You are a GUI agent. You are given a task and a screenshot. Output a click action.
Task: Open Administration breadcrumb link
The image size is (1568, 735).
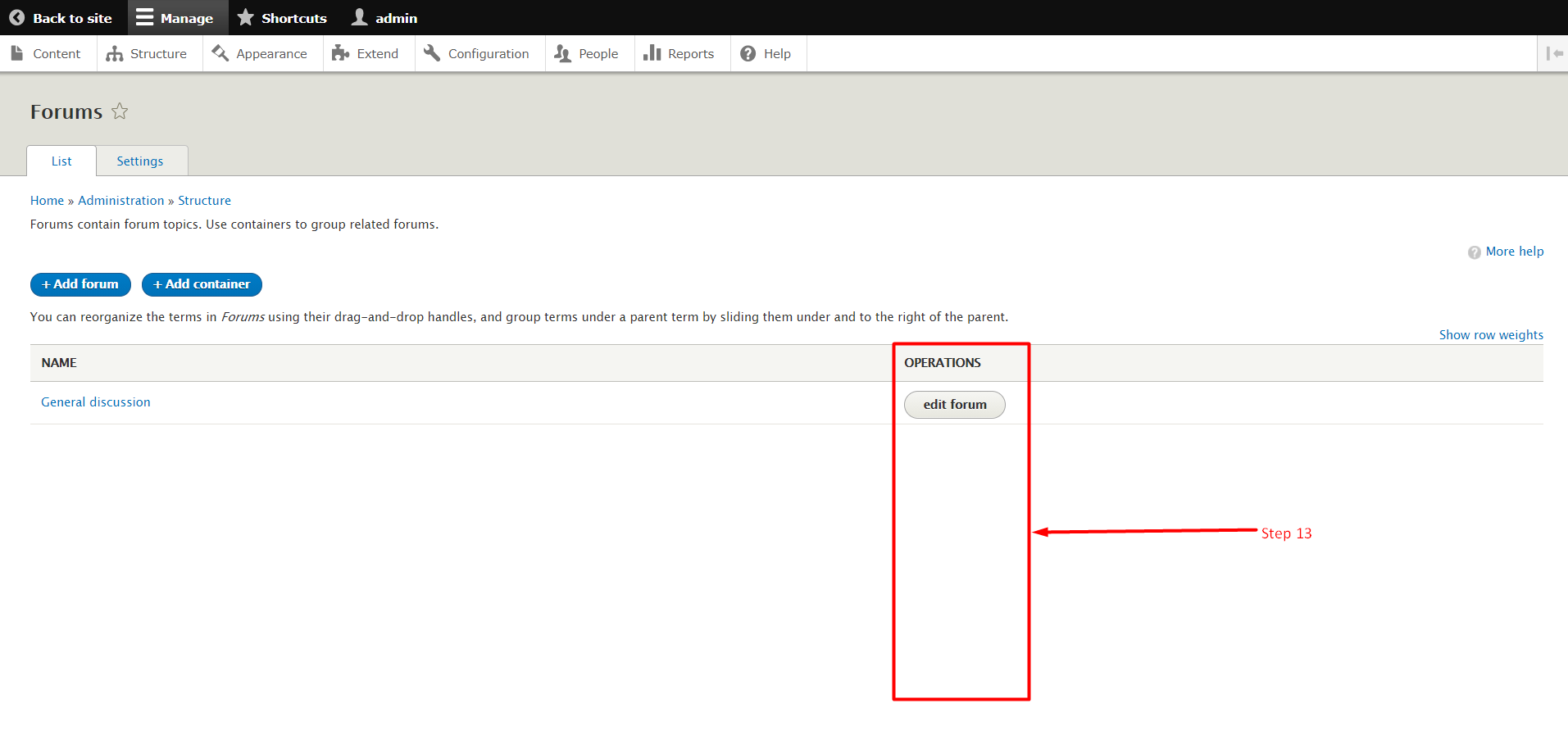121,200
